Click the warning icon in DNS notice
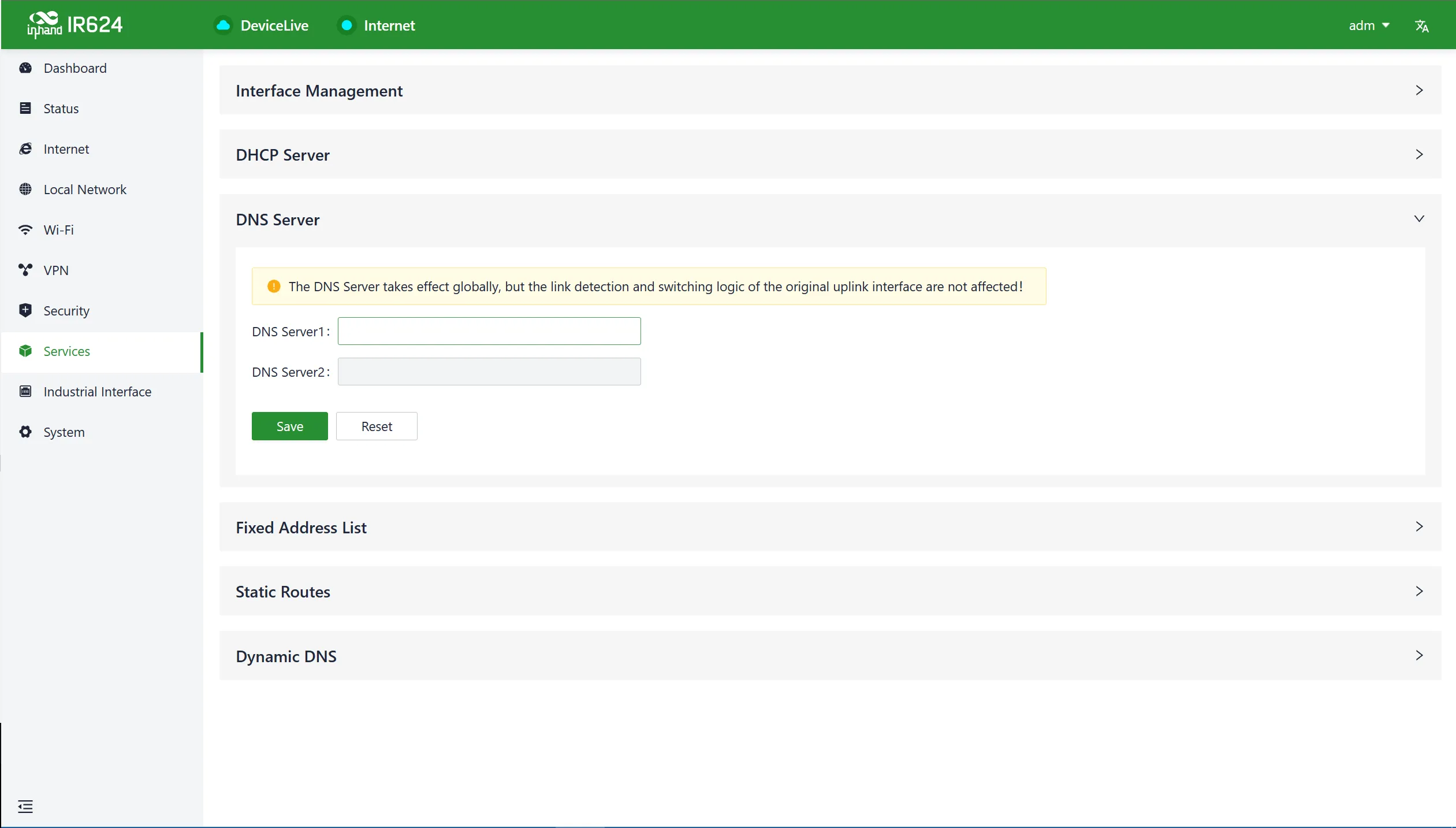 coord(274,287)
